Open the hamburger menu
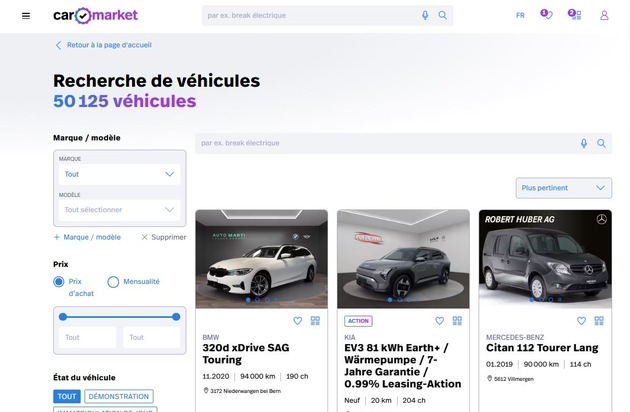 pyautogui.click(x=26, y=15)
